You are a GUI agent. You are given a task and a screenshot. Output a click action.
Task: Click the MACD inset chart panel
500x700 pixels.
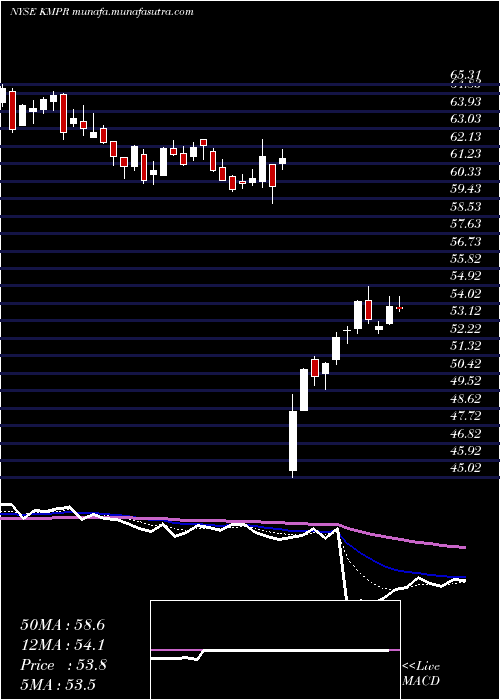275,650
